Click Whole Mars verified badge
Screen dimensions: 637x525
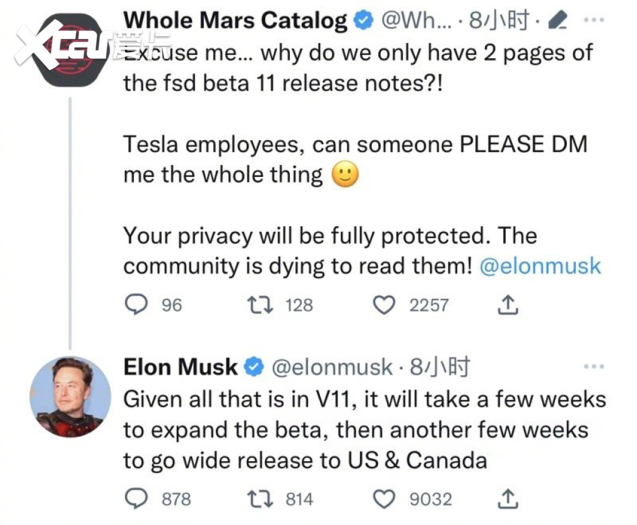coord(364,21)
